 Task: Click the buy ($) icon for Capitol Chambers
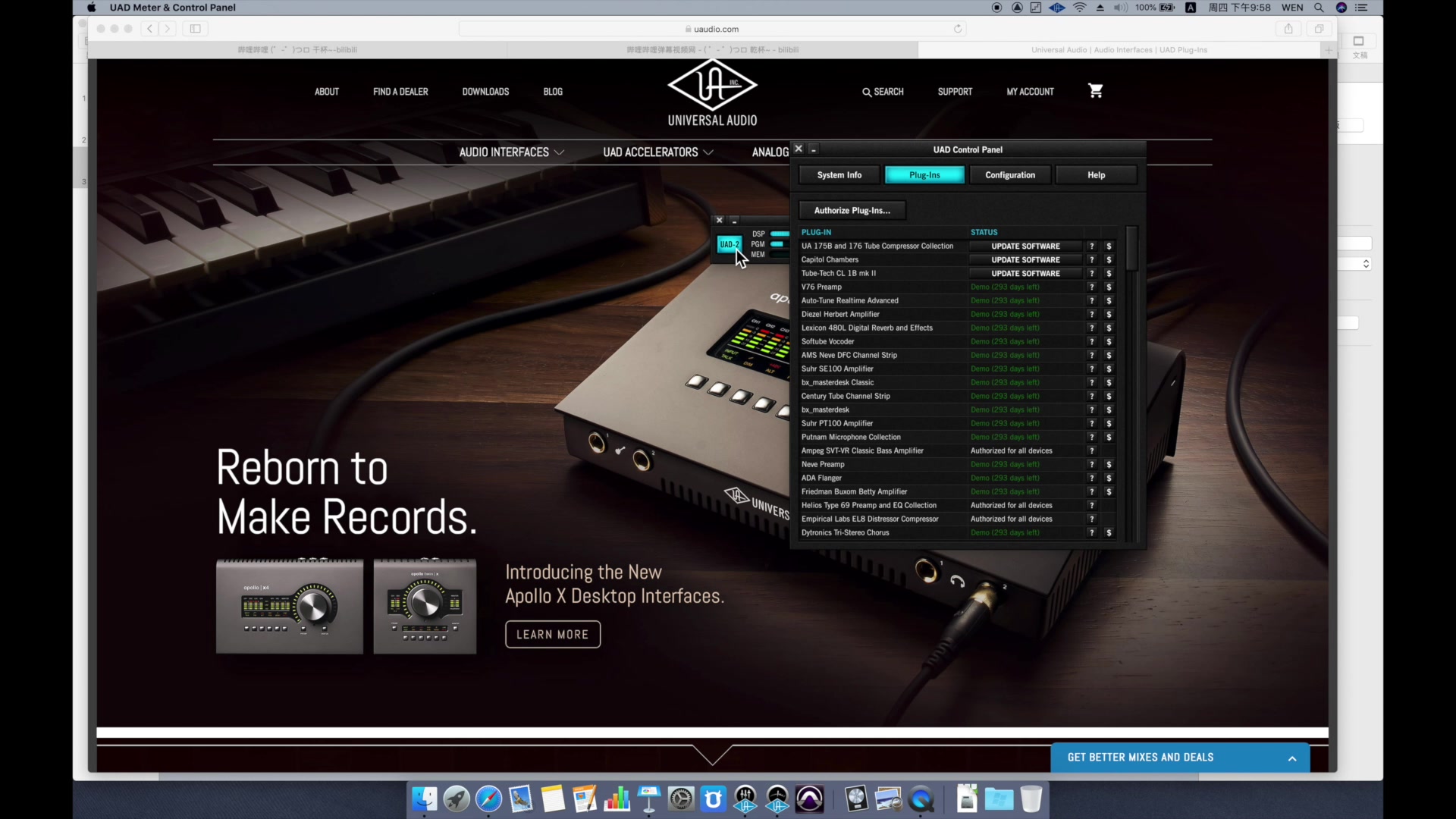(x=1109, y=260)
